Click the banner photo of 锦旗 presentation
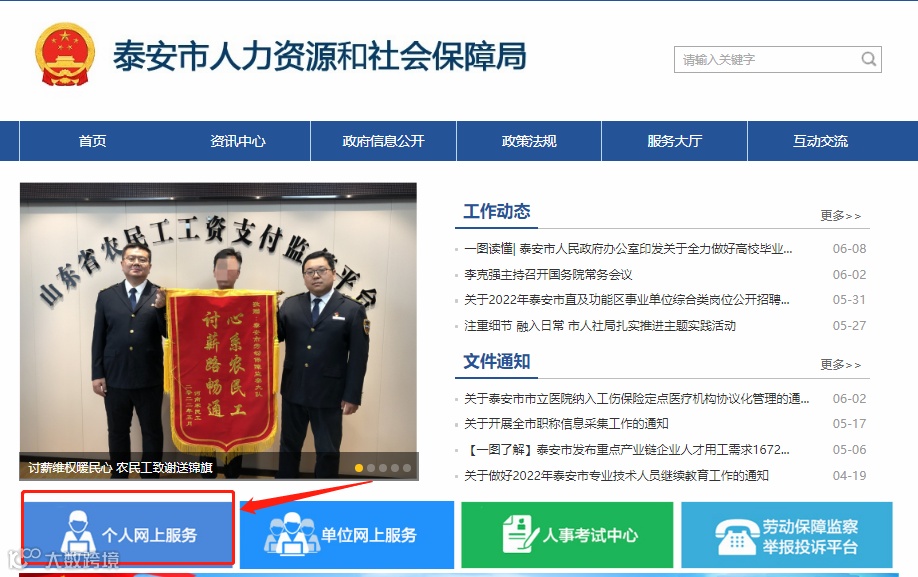The height and width of the screenshot is (577, 918). (218, 331)
